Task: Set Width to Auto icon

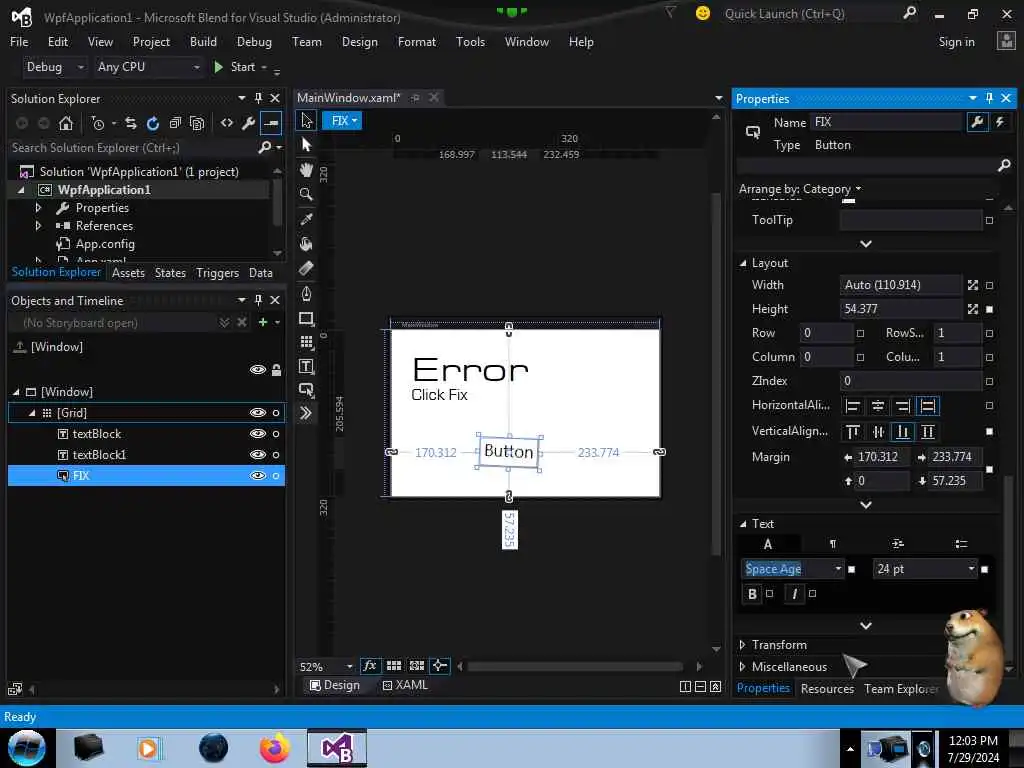Action: (x=973, y=285)
